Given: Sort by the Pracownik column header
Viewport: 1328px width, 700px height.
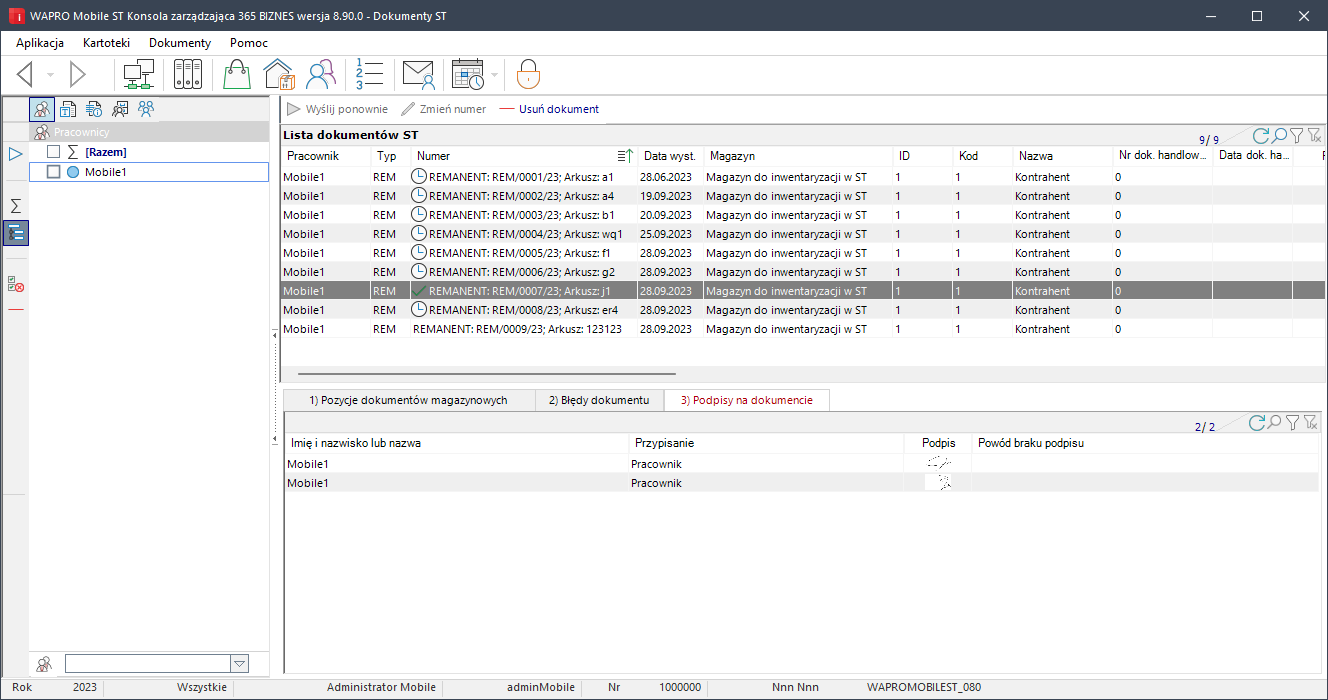Looking at the screenshot, I should pos(325,156).
